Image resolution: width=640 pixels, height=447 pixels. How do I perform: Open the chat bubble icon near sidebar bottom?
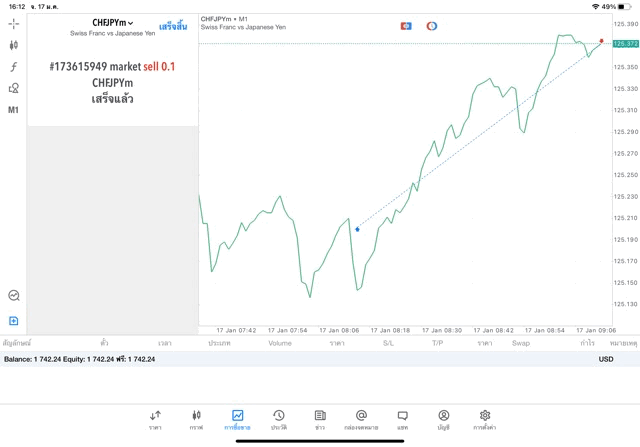tap(14, 296)
